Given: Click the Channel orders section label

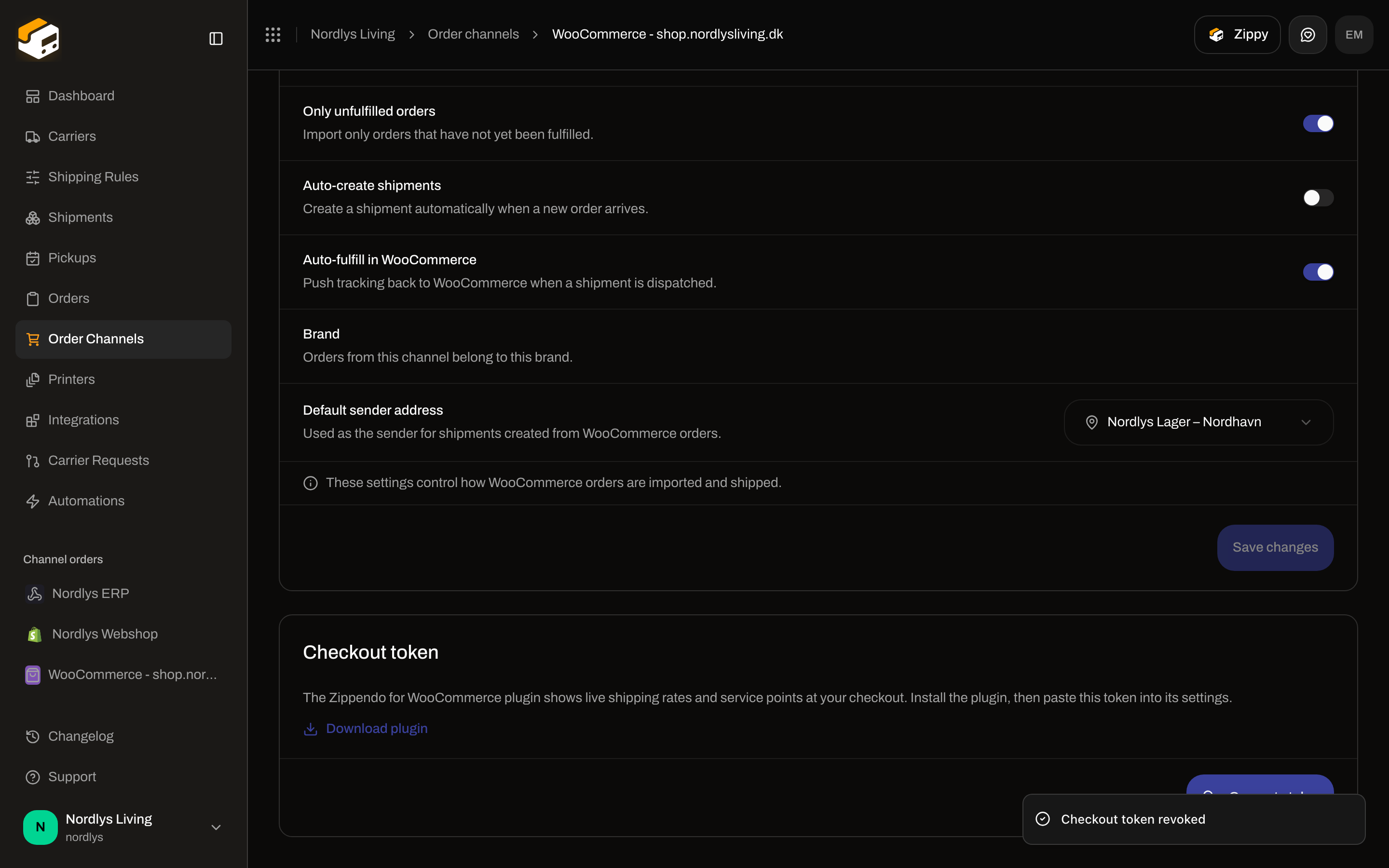Looking at the screenshot, I should point(63,559).
